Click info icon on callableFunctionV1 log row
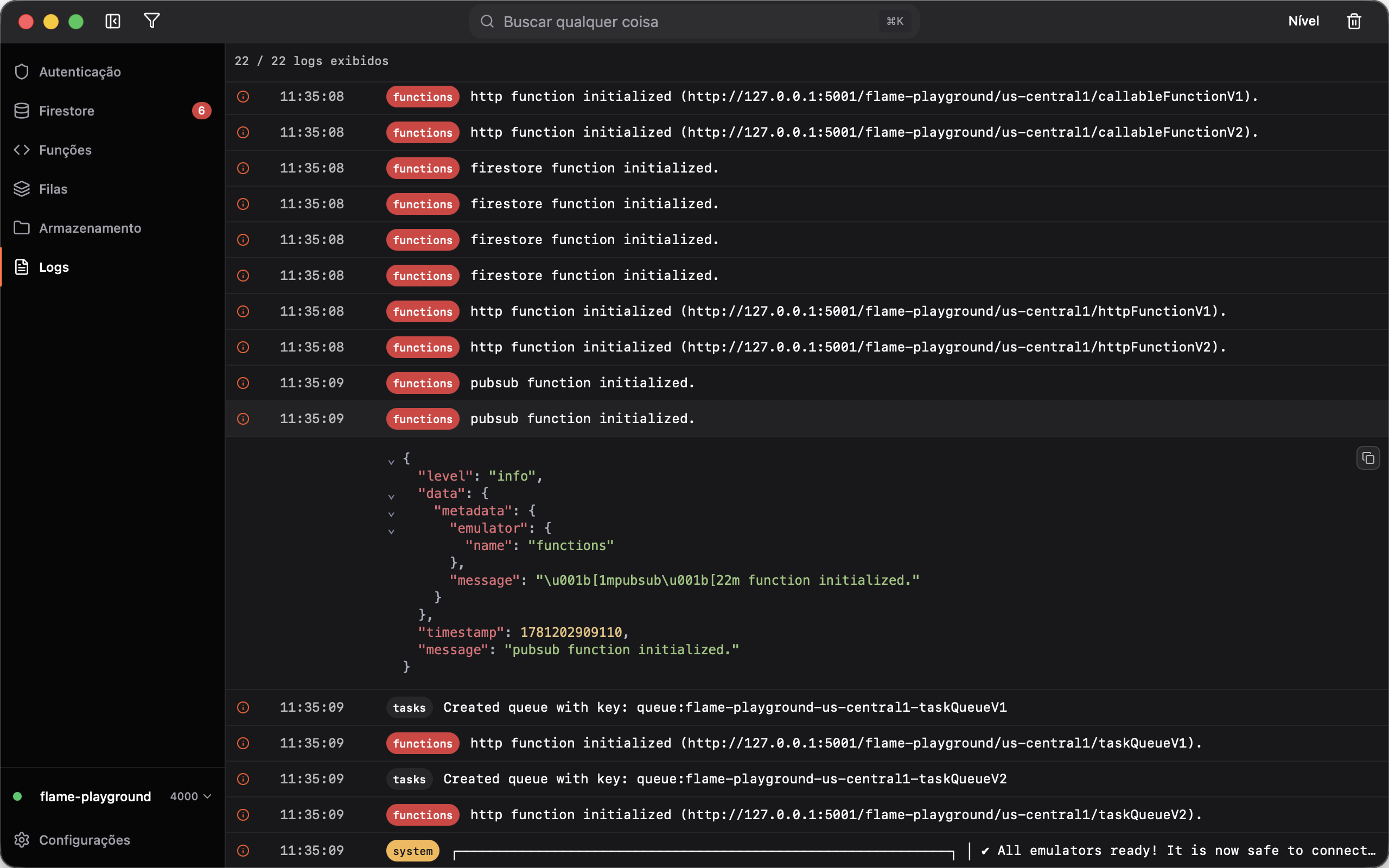This screenshot has height=868, width=1389. pyautogui.click(x=244, y=97)
